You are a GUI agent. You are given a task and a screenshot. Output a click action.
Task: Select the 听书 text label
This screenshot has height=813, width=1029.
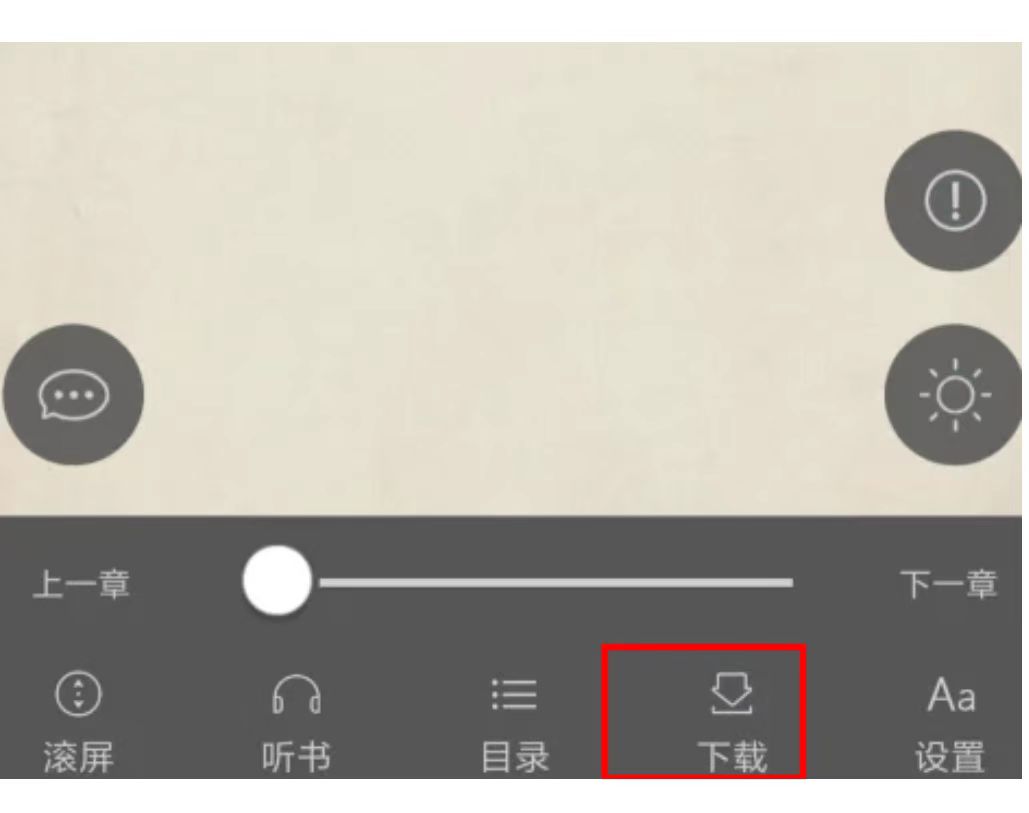(x=297, y=757)
